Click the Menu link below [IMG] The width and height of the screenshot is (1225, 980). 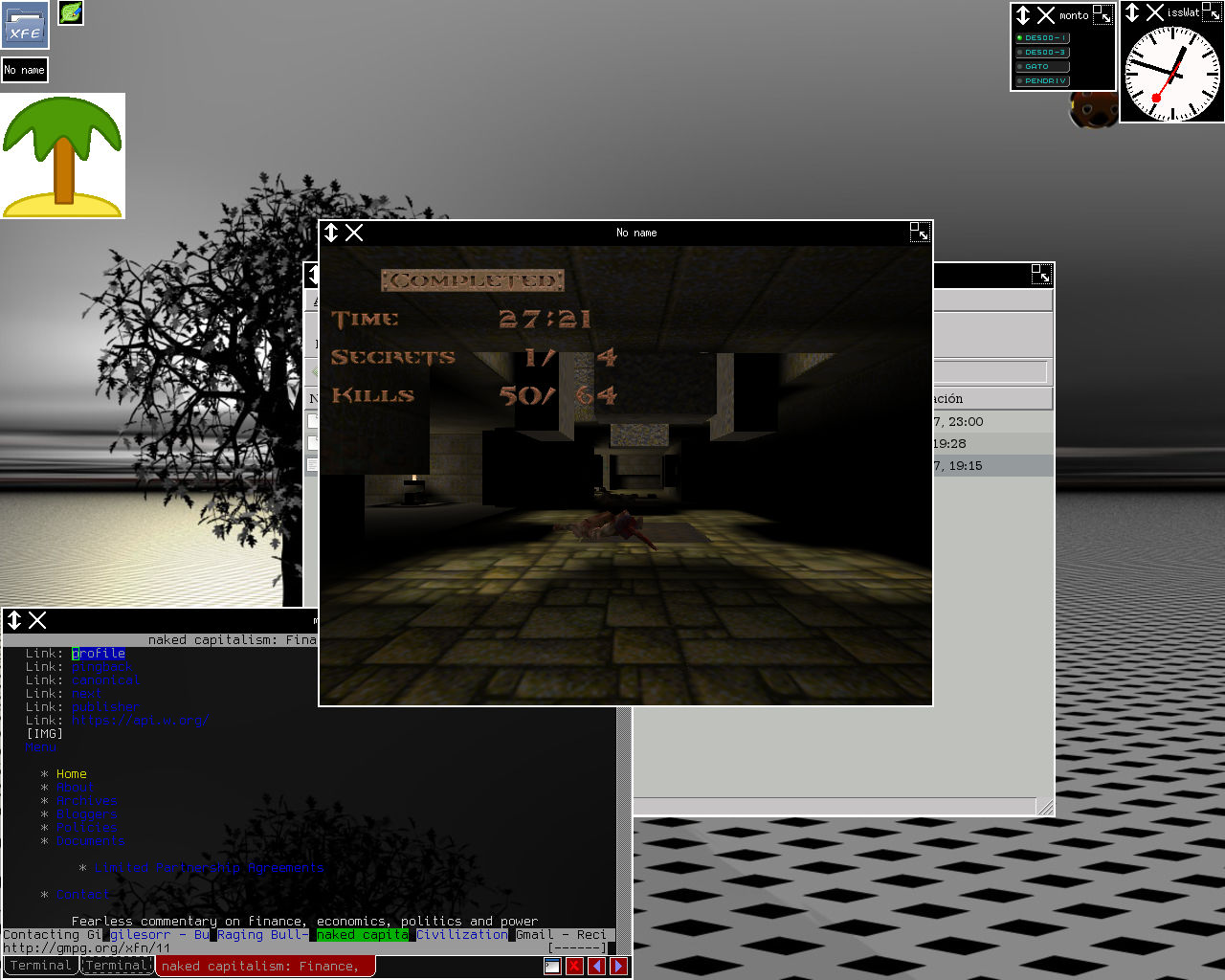pos(41,747)
